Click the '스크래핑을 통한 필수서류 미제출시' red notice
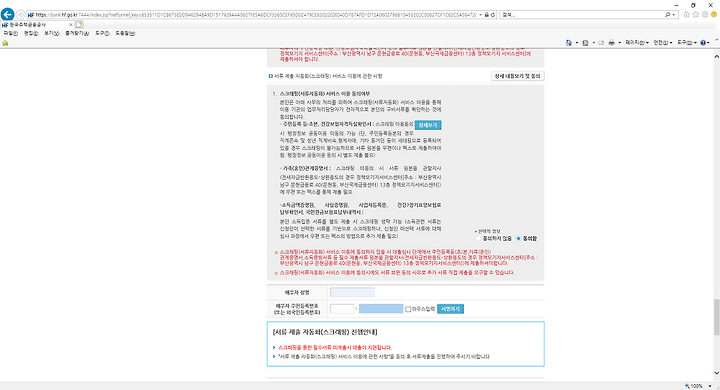720x390 pixels. tap(335, 348)
